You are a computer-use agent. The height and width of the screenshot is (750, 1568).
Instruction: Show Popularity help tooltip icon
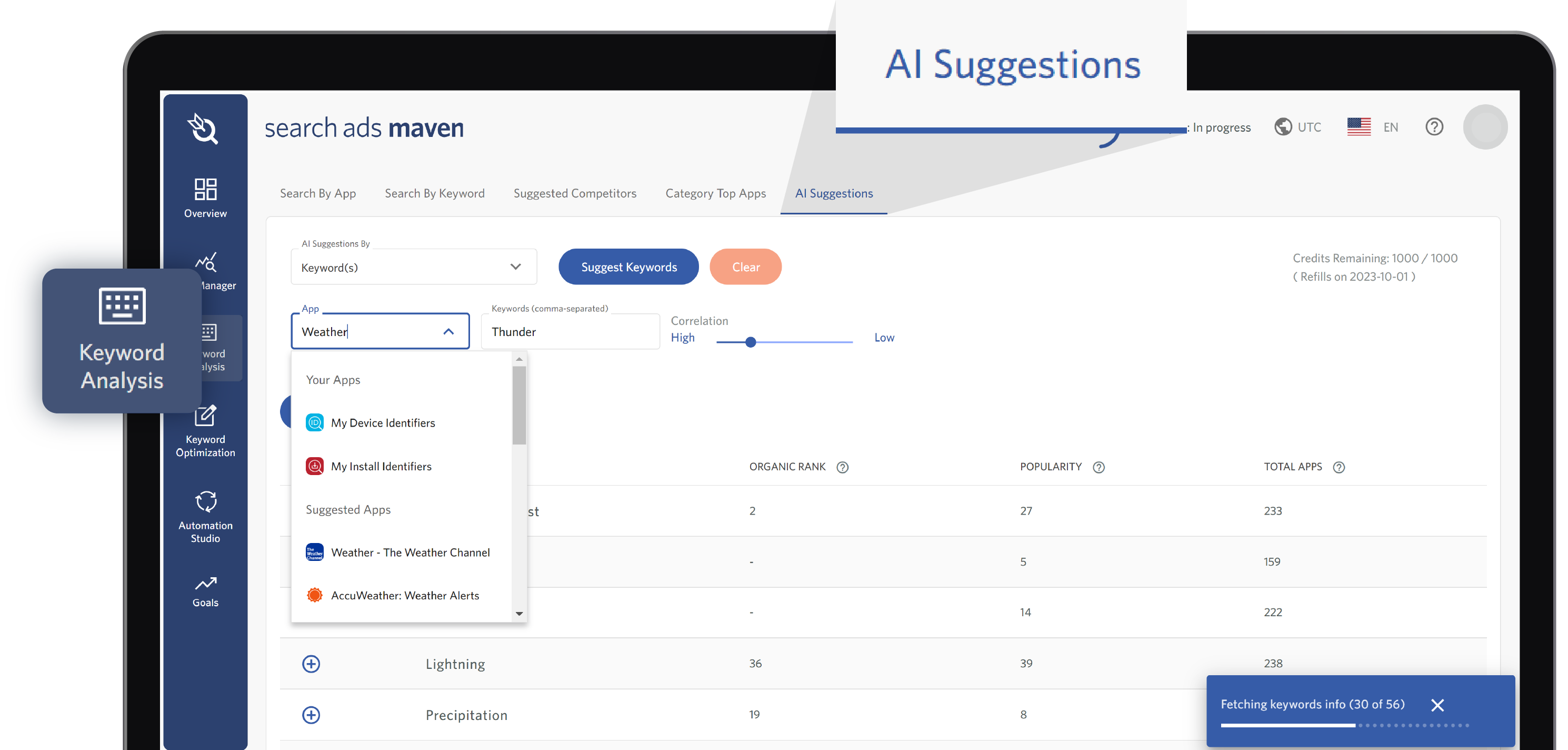[1098, 467]
